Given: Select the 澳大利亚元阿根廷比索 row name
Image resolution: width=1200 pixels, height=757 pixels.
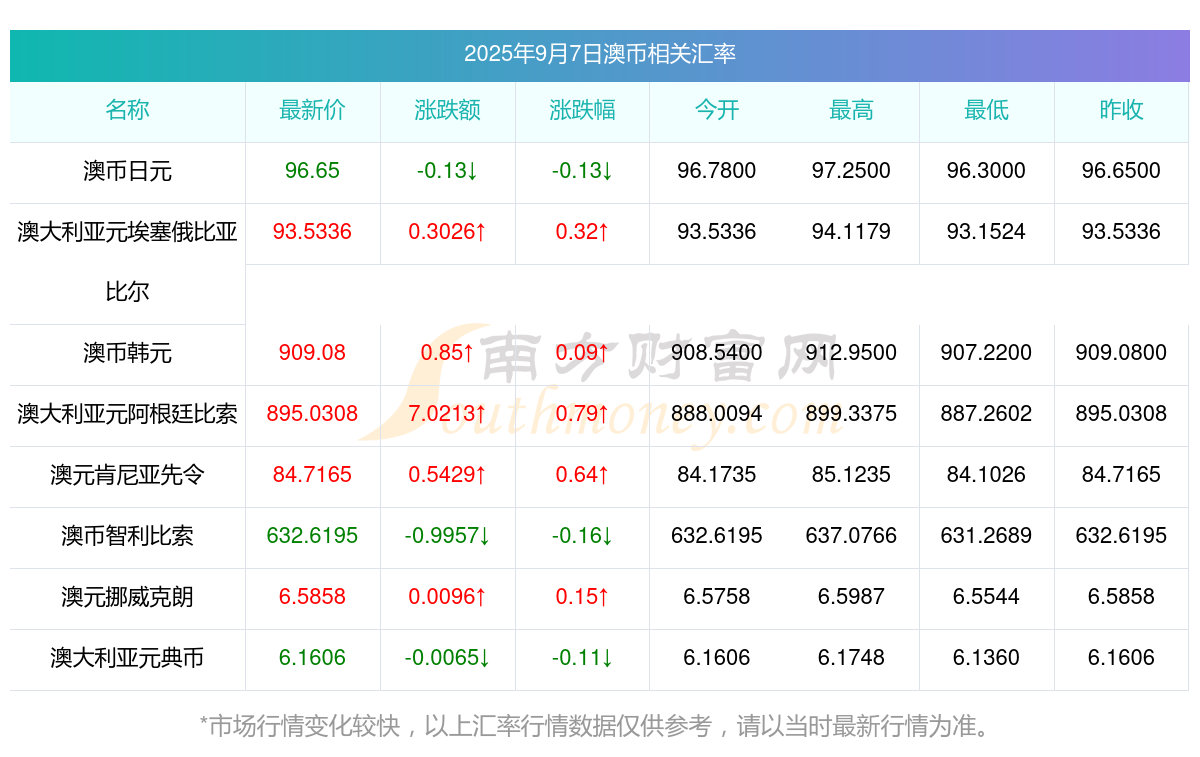Looking at the screenshot, I should tap(128, 413).
